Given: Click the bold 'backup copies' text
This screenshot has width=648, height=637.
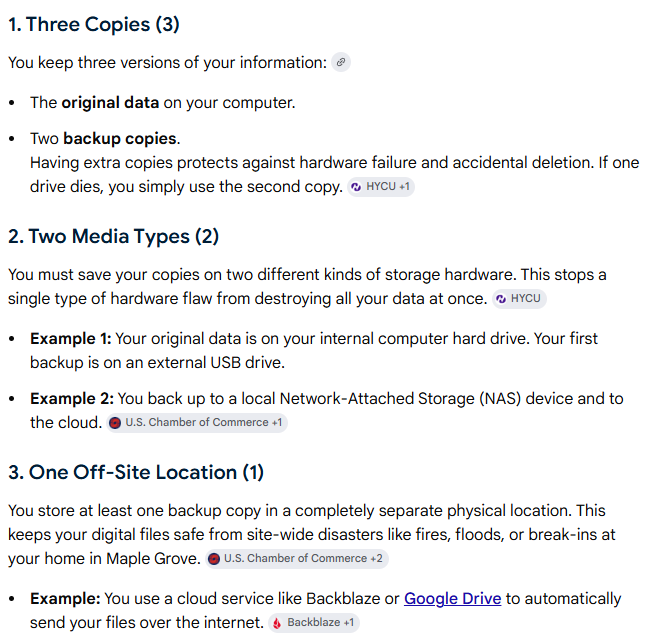Looking at the screenshot, I should click(x=120, y=138).
